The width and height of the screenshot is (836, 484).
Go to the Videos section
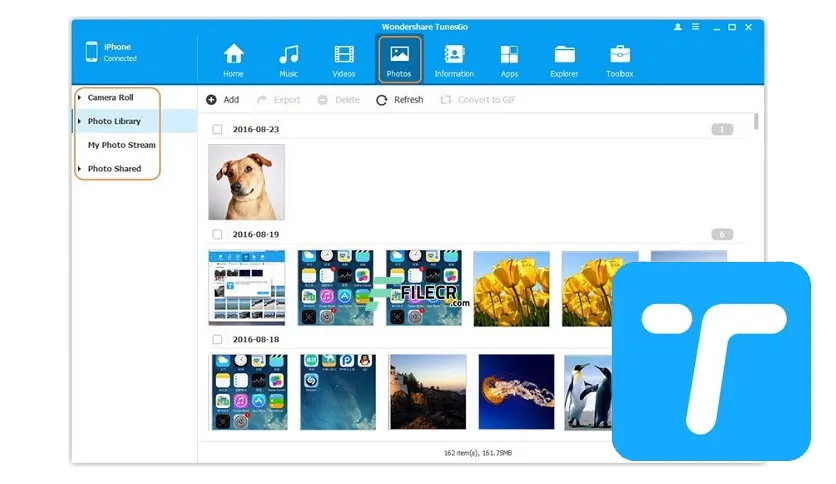344,60
